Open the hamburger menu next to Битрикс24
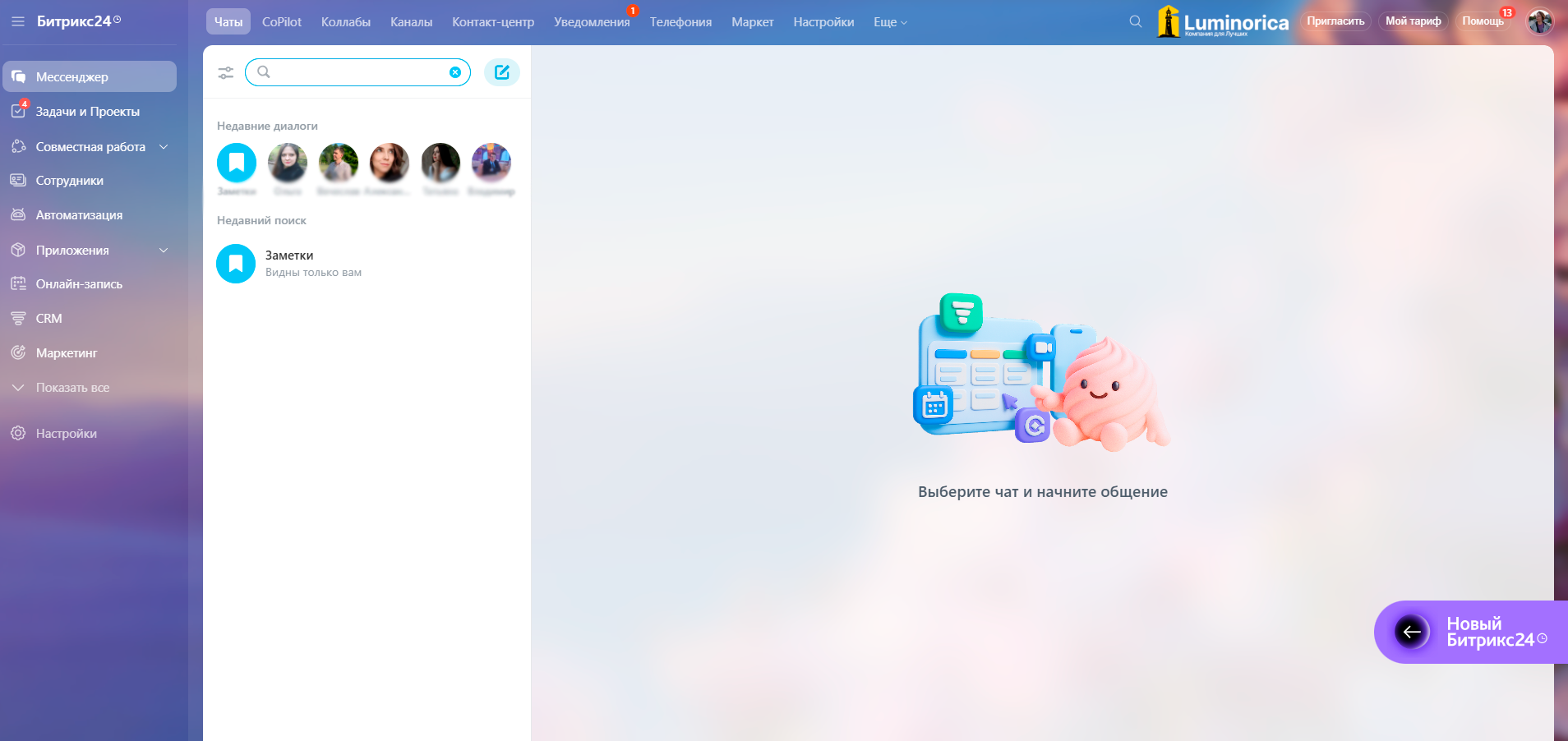The width and height of the screenshot is (1568, 741). click(x=18, y=21)
